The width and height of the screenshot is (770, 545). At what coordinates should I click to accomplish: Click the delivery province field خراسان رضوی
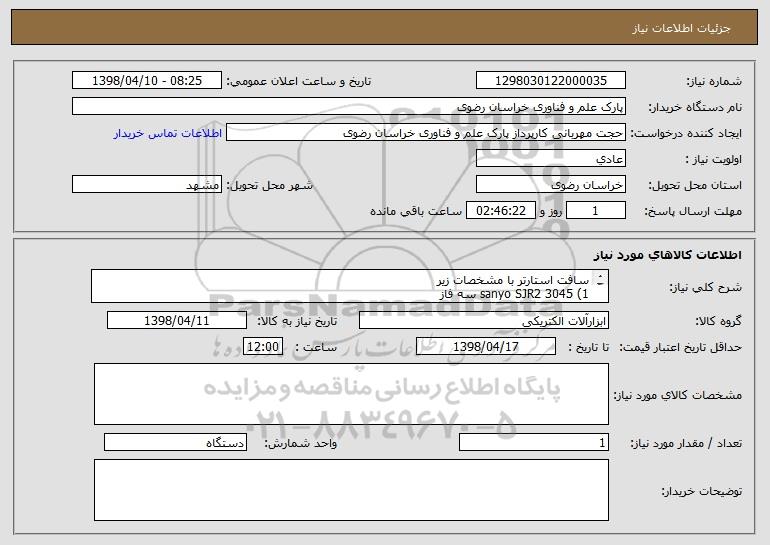pyautogui.click(x=551, y=184)
